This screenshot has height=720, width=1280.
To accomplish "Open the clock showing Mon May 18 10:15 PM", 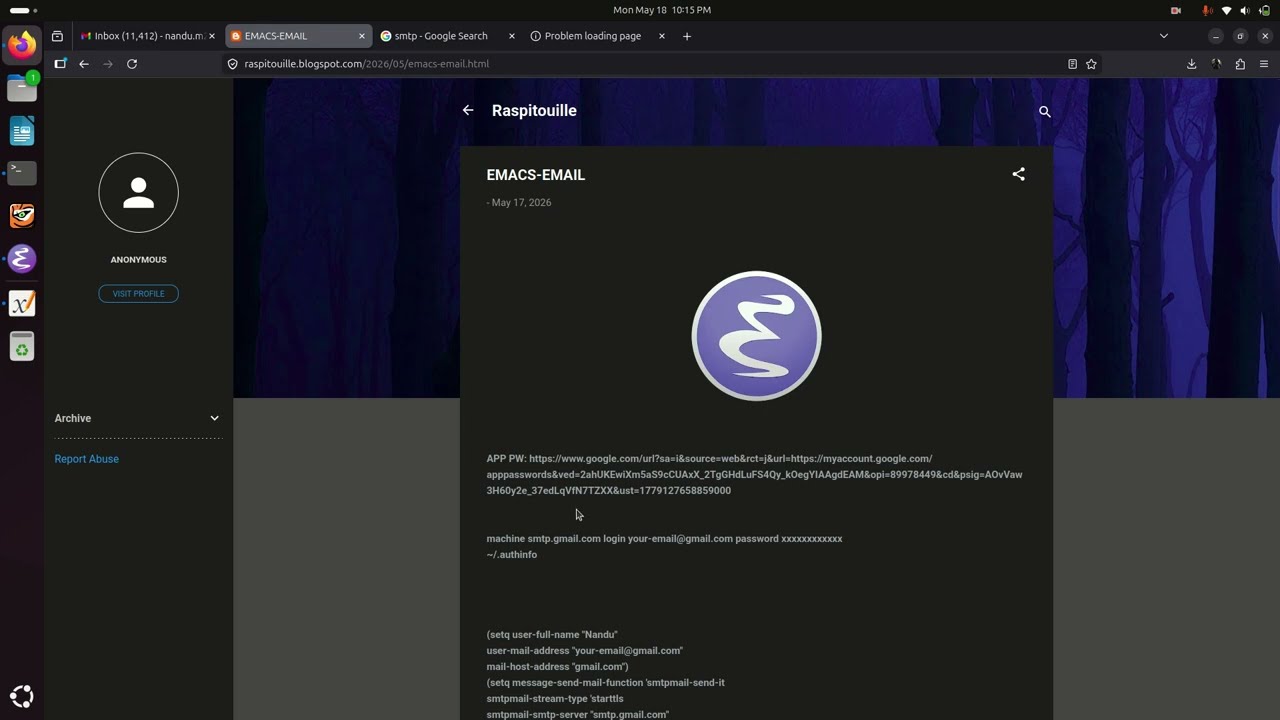I will [x=662, y=10].
